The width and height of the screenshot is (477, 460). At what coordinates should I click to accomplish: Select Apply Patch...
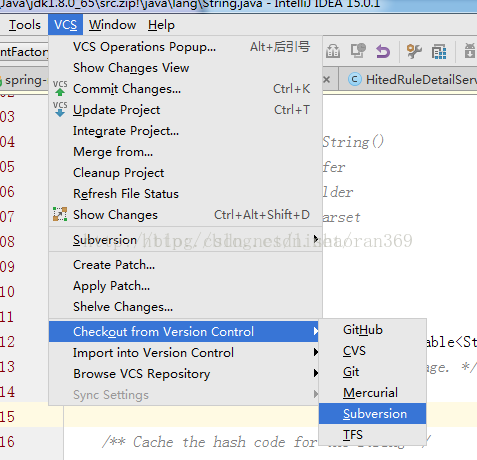tap(185, 286)
